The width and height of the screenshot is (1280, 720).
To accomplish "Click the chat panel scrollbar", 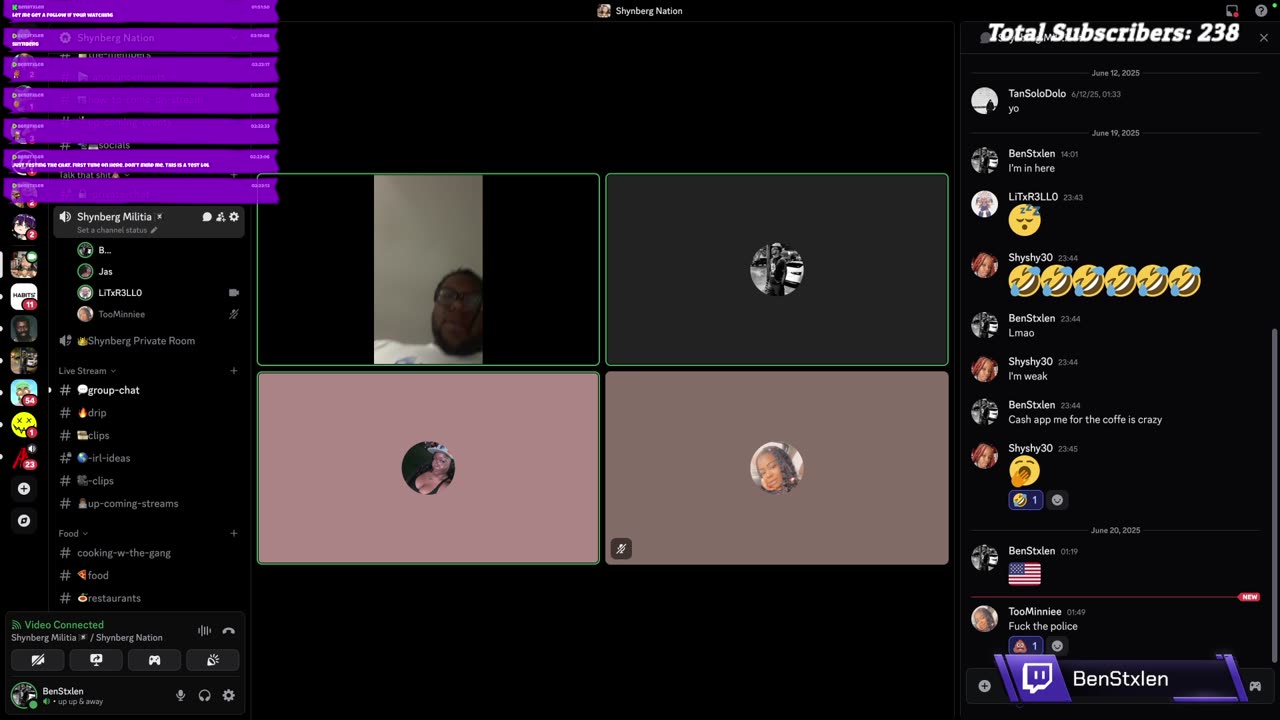I will (x=1274, y=494).
